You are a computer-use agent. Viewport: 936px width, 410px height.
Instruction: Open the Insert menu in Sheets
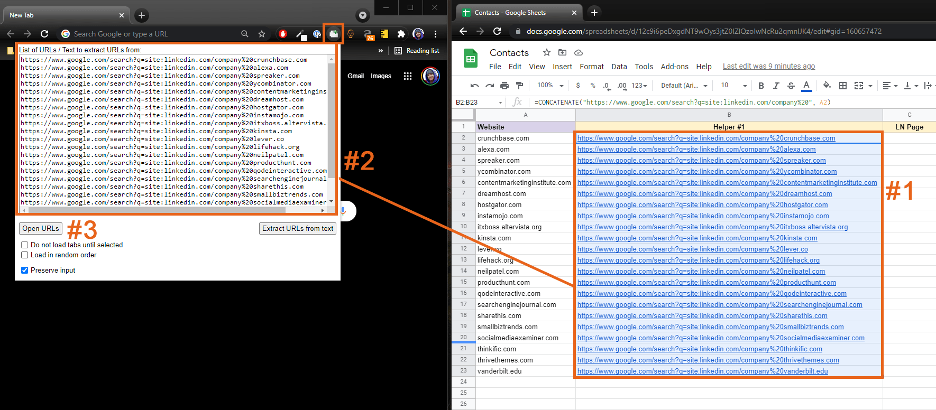[x=562, y=66]
